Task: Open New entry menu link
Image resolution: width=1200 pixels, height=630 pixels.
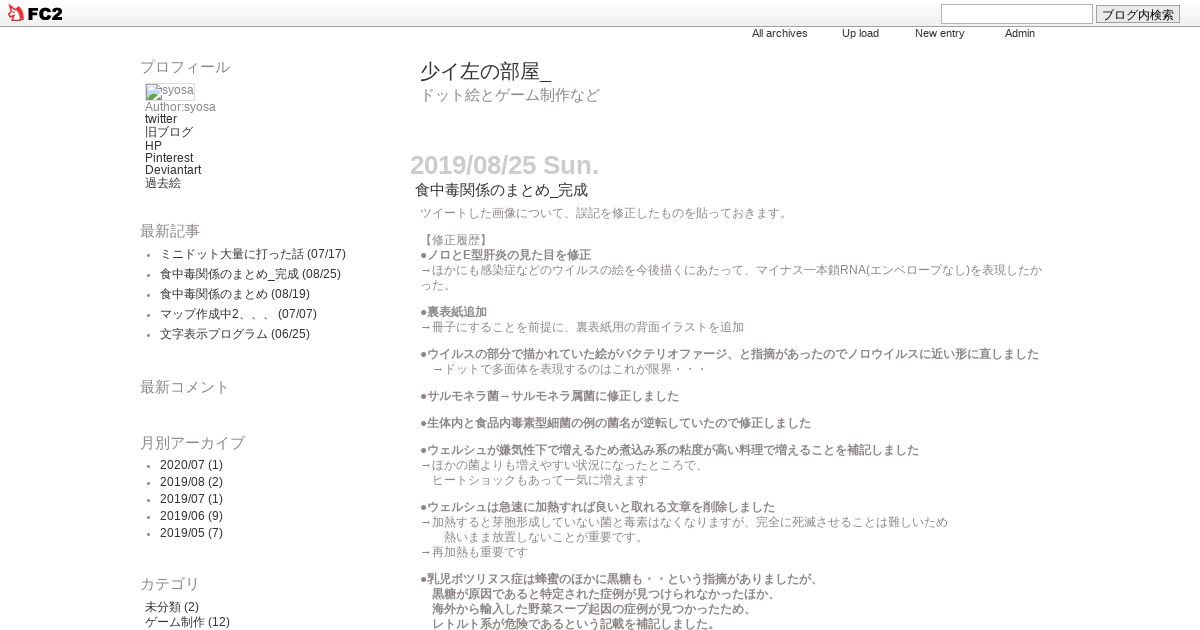Action: point(940,33)
